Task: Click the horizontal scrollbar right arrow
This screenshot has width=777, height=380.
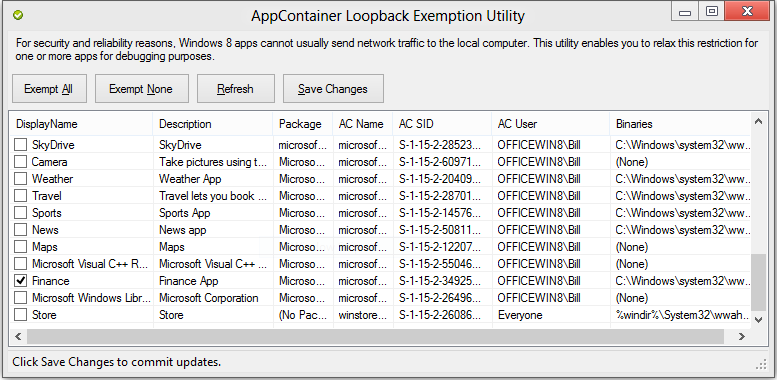Action: (x=742, y=336)
